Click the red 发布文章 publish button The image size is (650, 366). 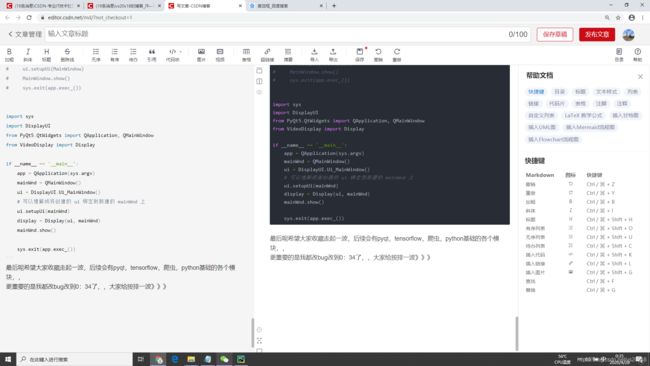(597, 34)
